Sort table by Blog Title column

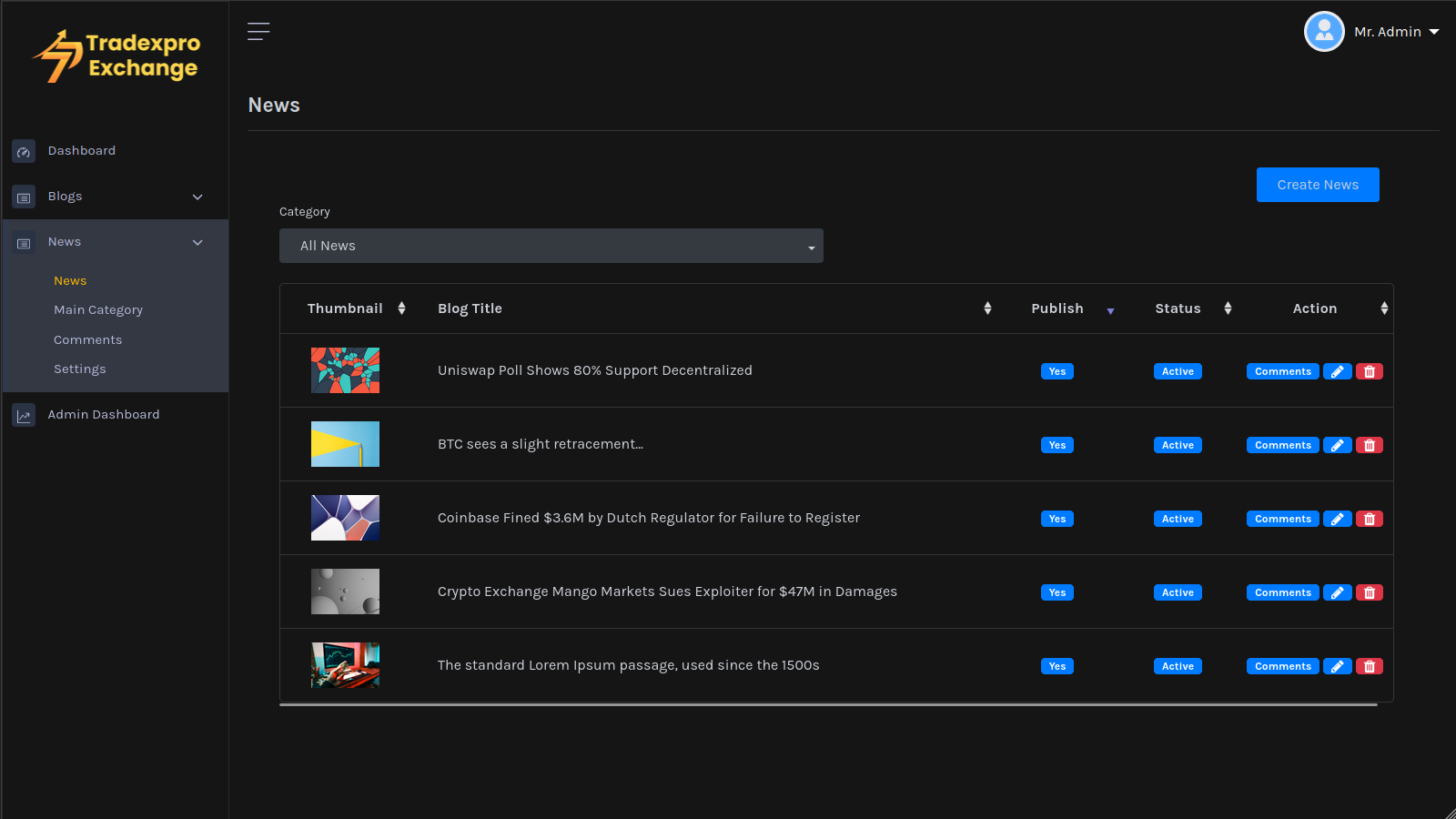[x=987, y=308]
